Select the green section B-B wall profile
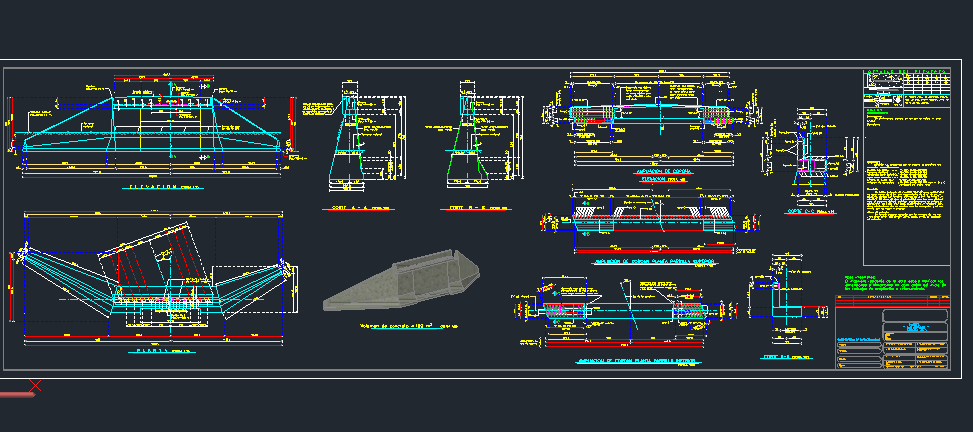The height and width of the screenshot is (432, 973). coord(468,150)
